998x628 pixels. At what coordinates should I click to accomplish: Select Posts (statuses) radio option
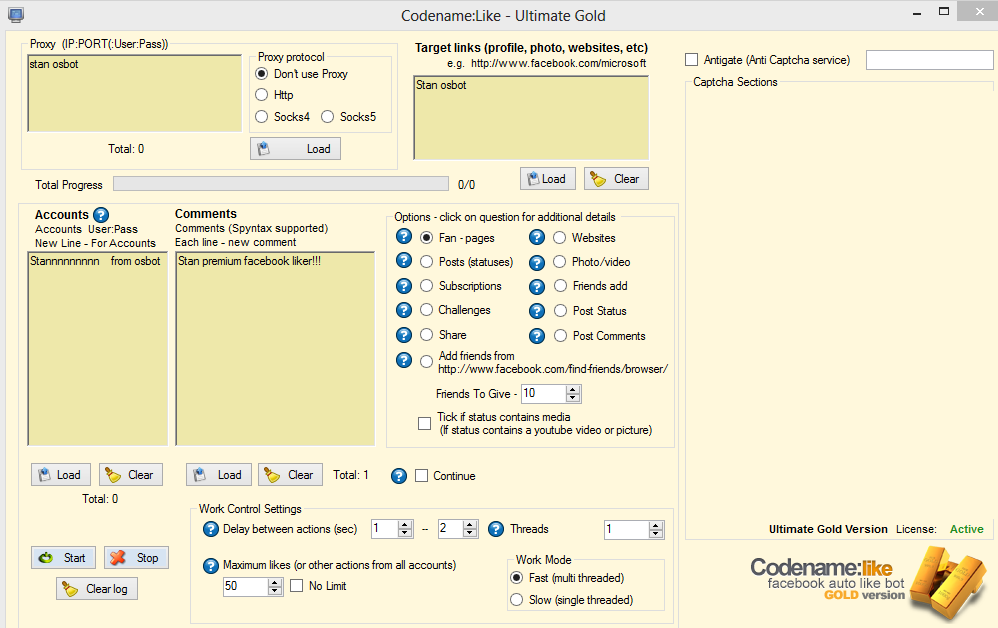pyautogui.click(x=426, y=262)
